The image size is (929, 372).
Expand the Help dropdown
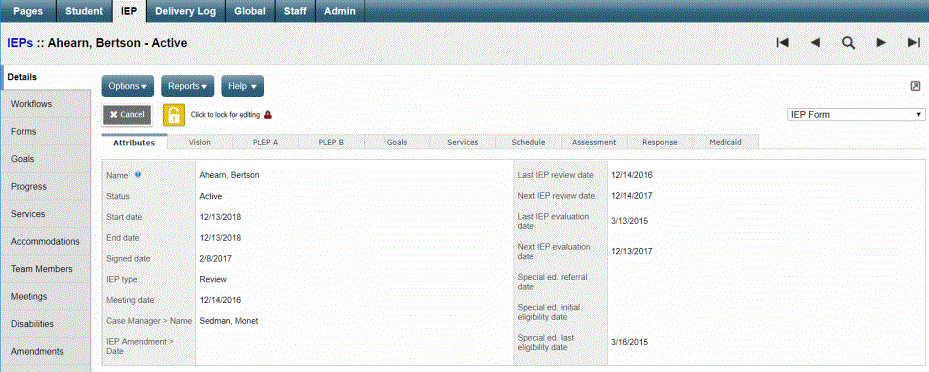click(242, 86)
